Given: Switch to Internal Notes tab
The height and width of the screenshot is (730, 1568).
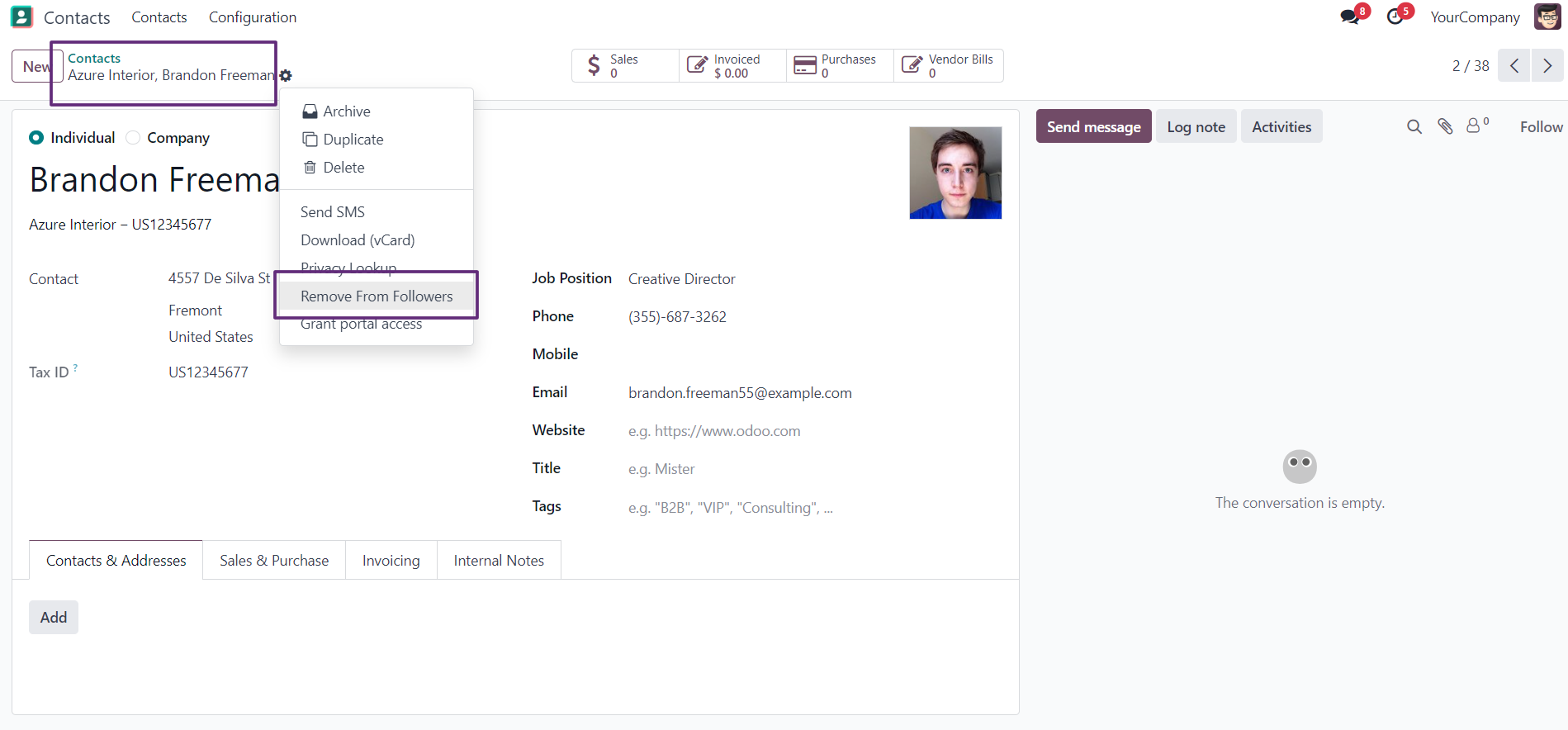Looking at the screenshot, I should click(499, 561).
